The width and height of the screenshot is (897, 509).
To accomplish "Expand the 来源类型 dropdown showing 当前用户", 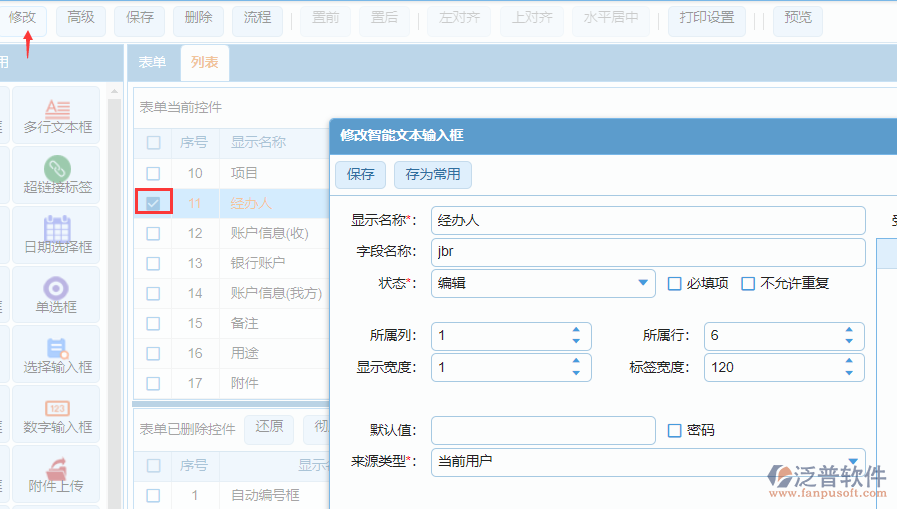I will (852, 461).
